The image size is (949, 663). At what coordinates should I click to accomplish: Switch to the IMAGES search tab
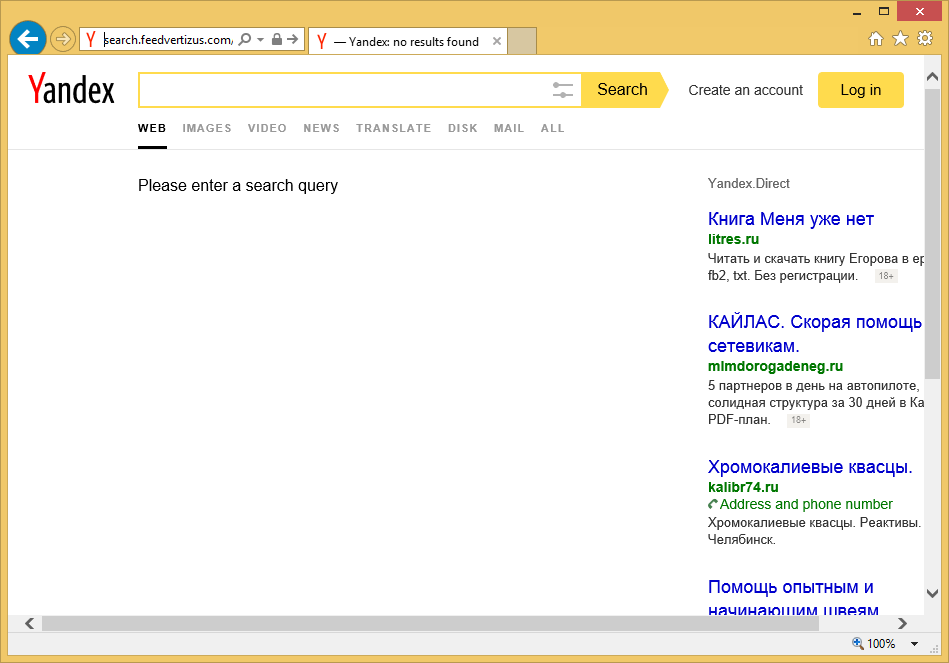click(207, 128)
